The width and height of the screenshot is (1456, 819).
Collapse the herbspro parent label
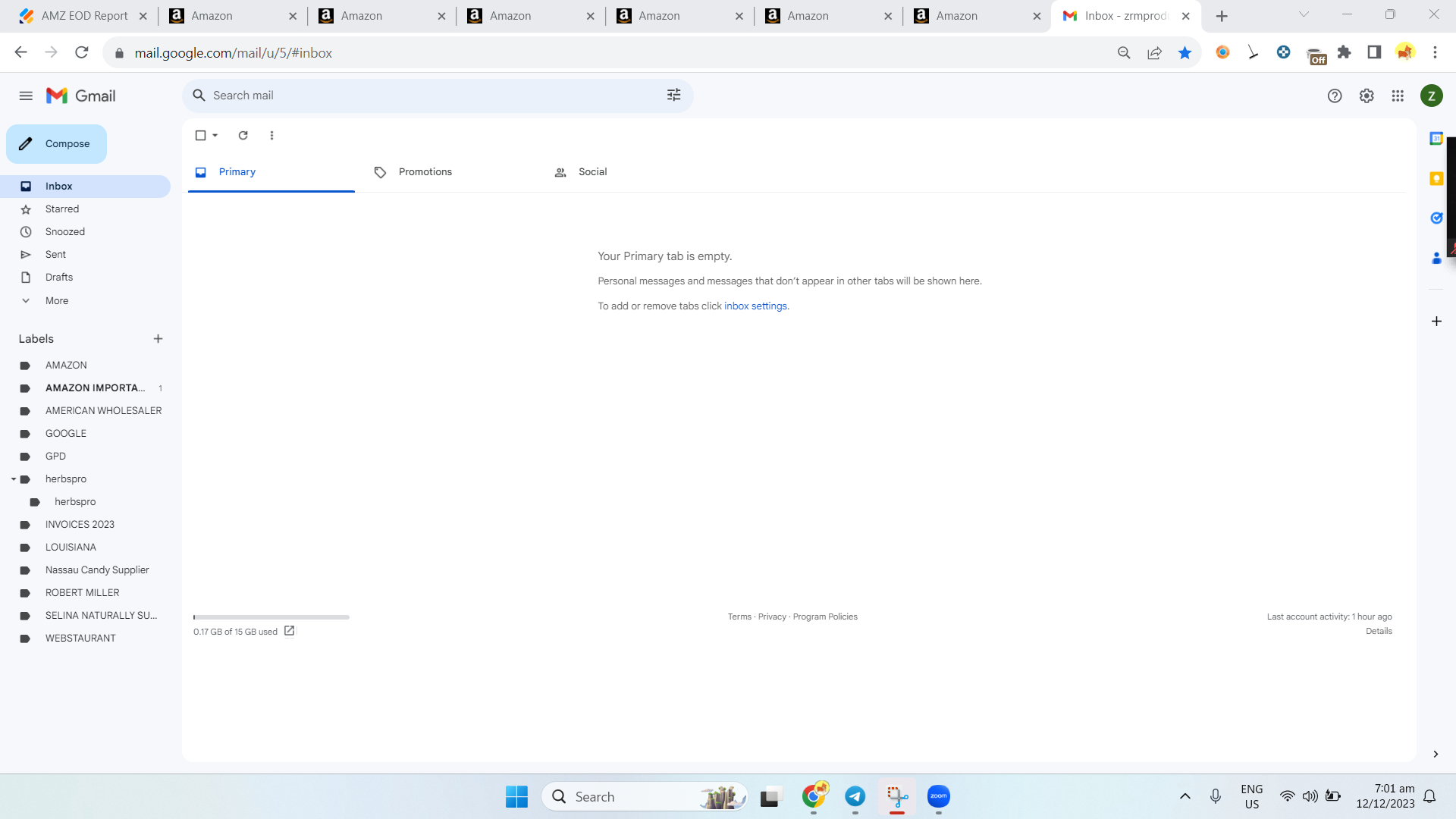[13, 479]
